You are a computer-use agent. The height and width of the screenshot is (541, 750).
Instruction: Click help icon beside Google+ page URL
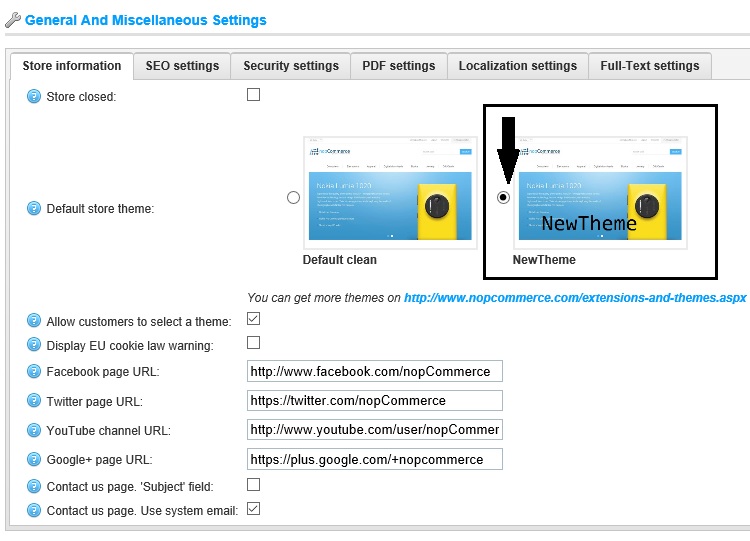[35, 460]
